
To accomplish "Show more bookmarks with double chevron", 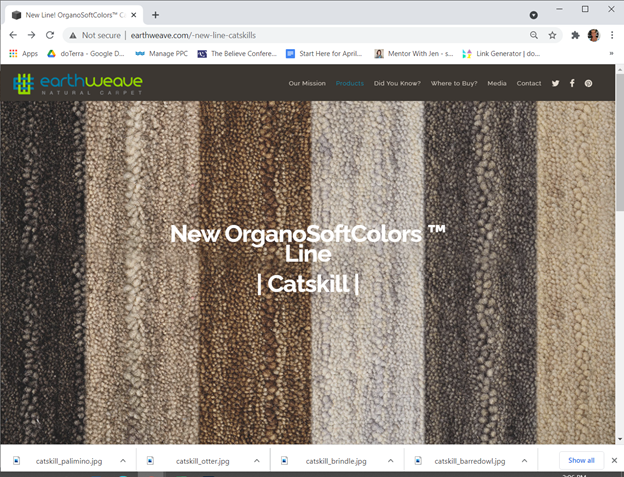I will coord(611,53).
